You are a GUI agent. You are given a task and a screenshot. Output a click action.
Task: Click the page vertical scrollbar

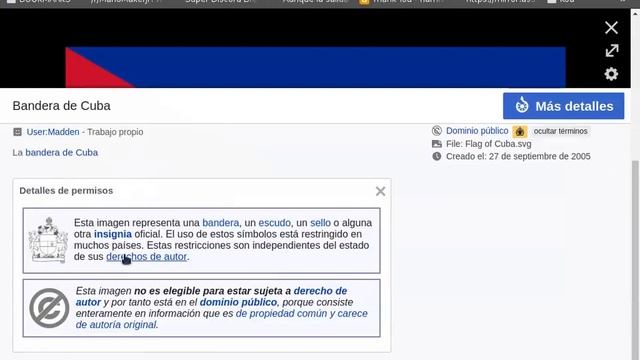(x=635, y=260)
